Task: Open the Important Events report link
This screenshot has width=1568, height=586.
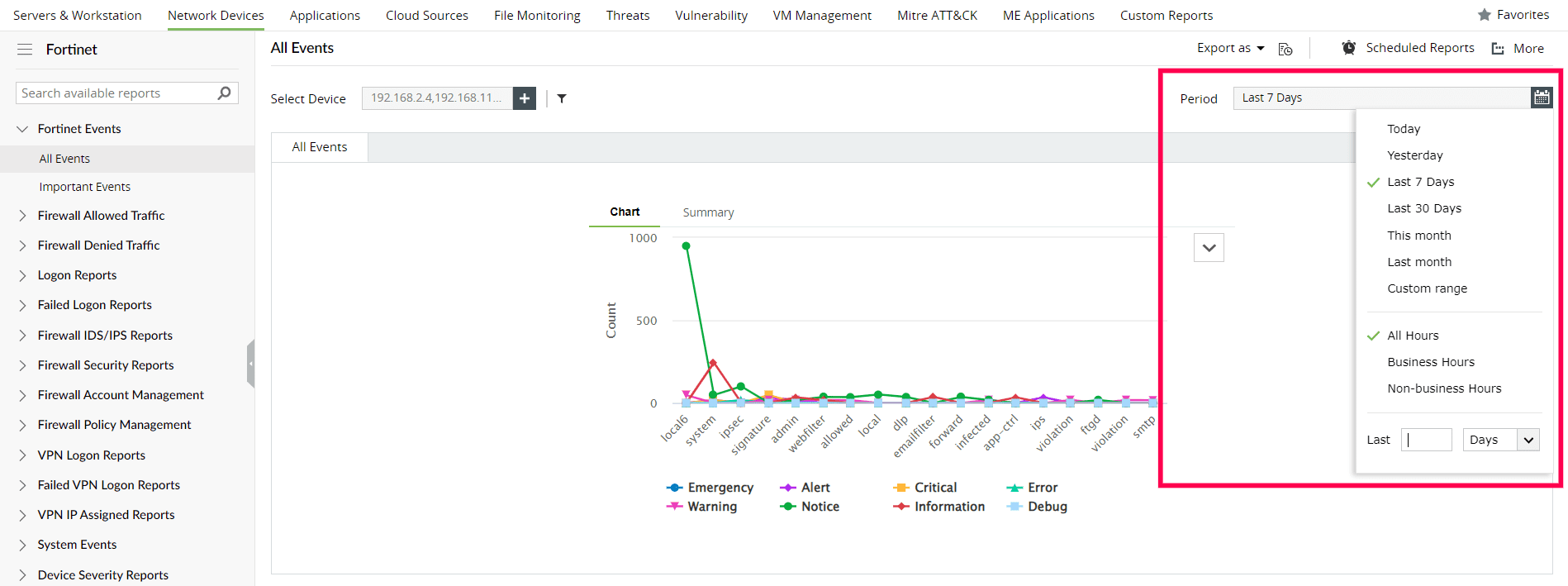Action: pos(85,187)
